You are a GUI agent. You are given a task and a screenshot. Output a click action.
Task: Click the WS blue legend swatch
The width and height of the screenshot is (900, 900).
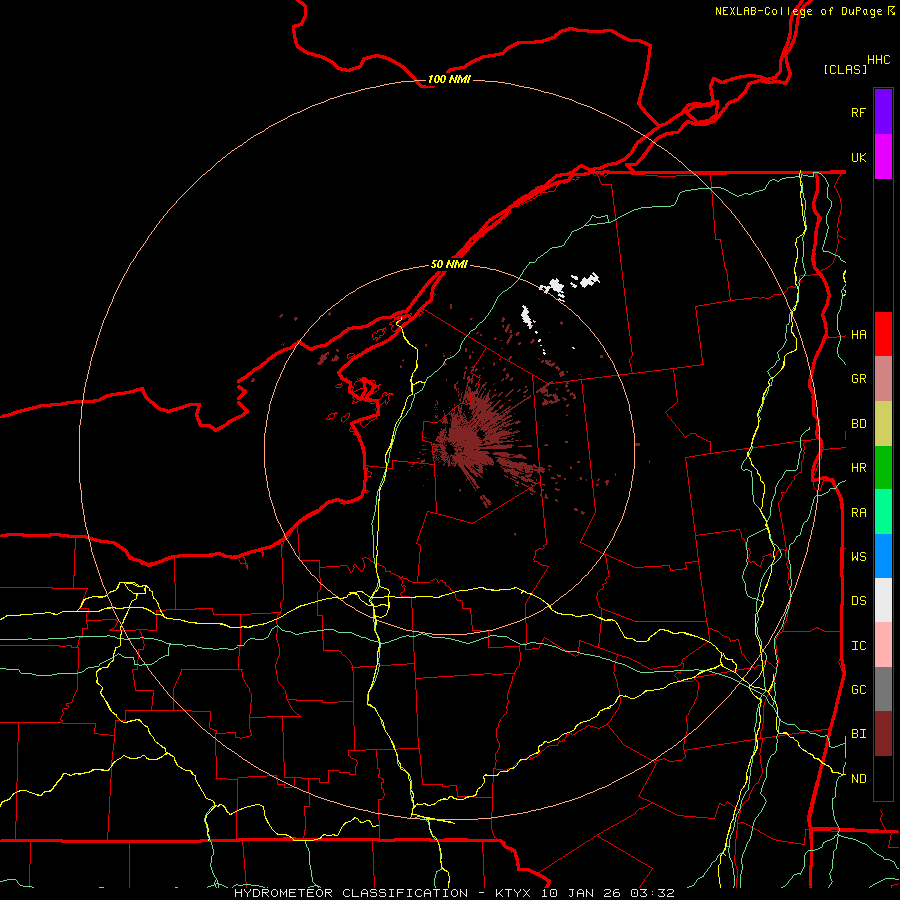pyautogui.click(x=883, y=556)
